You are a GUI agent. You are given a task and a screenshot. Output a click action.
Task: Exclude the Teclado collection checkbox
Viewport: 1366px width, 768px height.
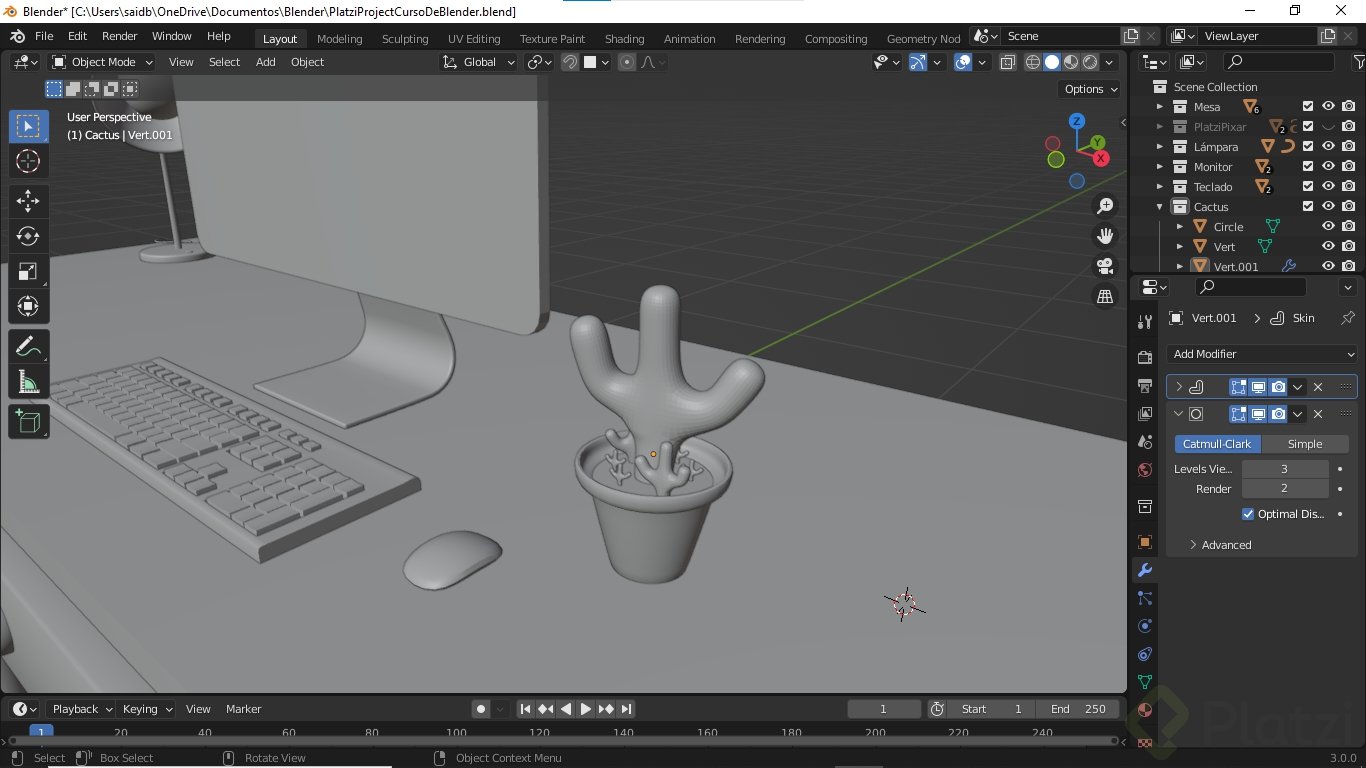click(1307, 187)
